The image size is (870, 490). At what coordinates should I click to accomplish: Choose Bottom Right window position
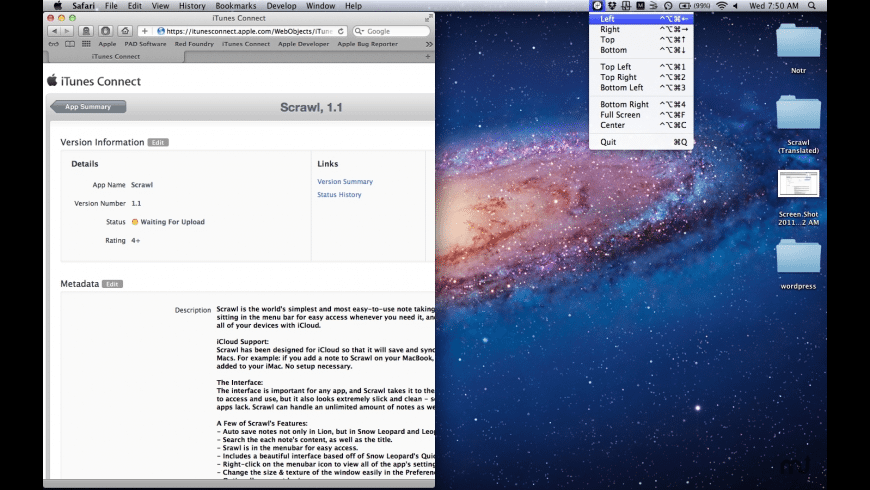click(641, 104)
